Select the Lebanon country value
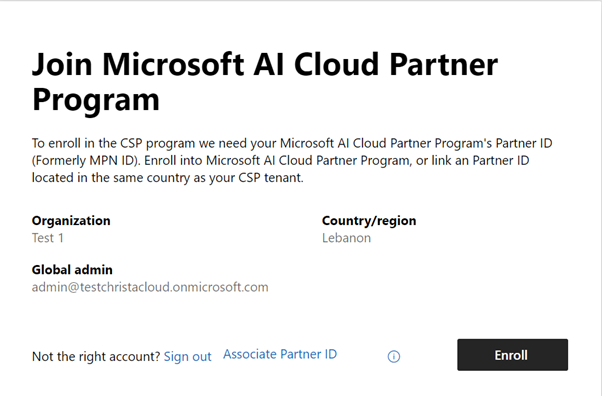 (346, 238)
